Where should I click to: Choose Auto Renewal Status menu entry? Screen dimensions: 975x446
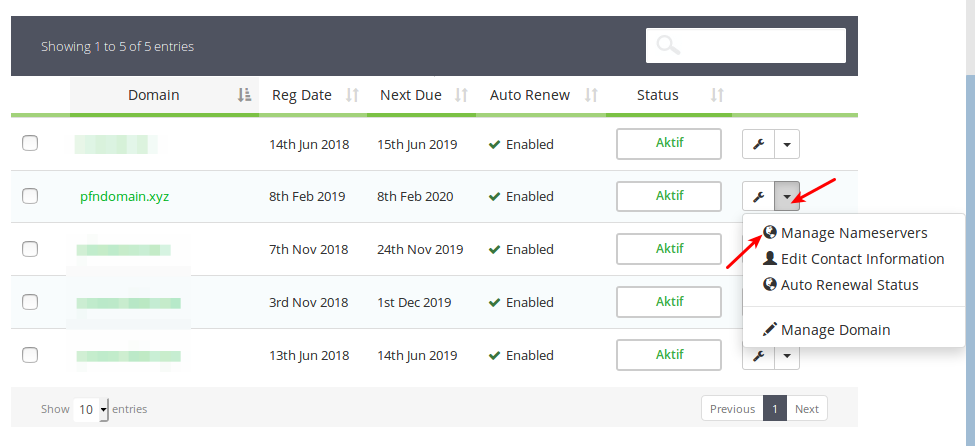854,285
